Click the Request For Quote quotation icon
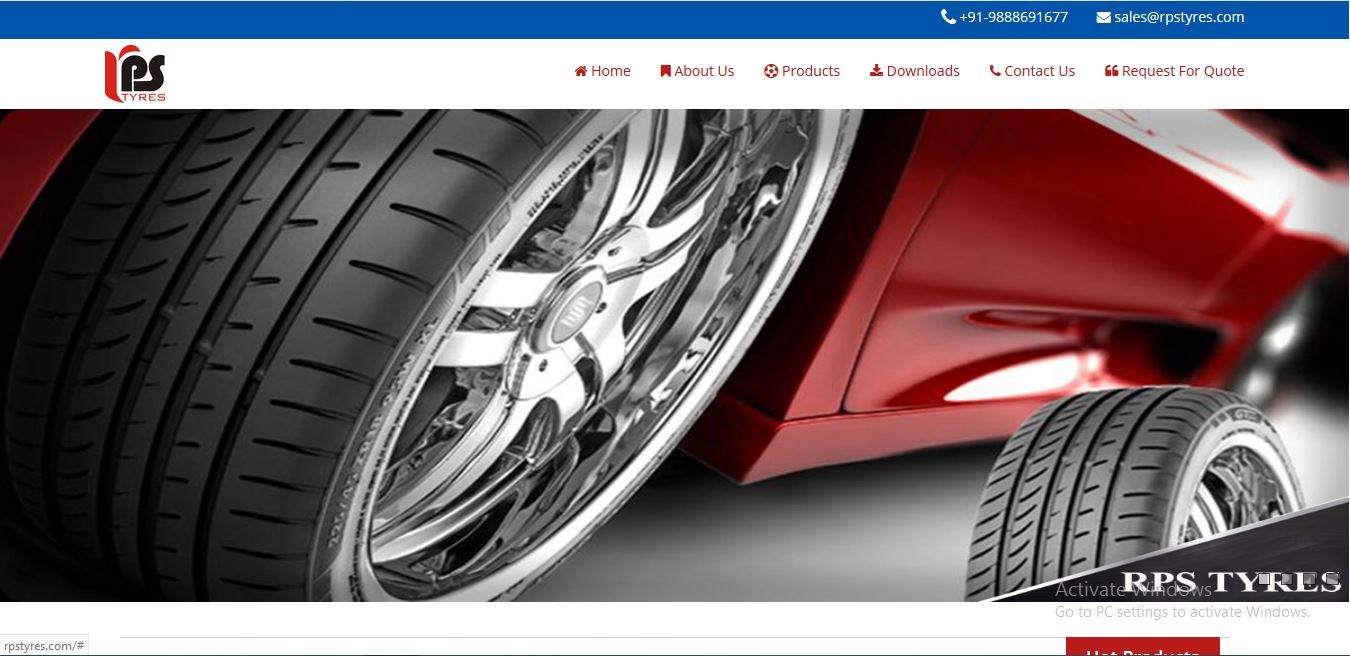 coord(1111,71)
